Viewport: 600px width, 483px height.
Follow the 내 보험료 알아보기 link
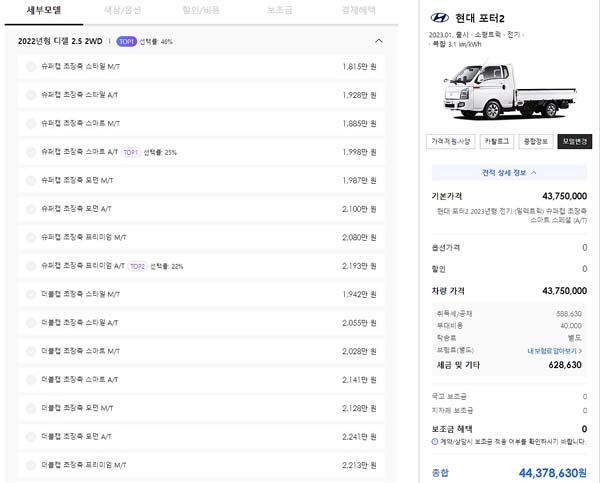[554, 351]
